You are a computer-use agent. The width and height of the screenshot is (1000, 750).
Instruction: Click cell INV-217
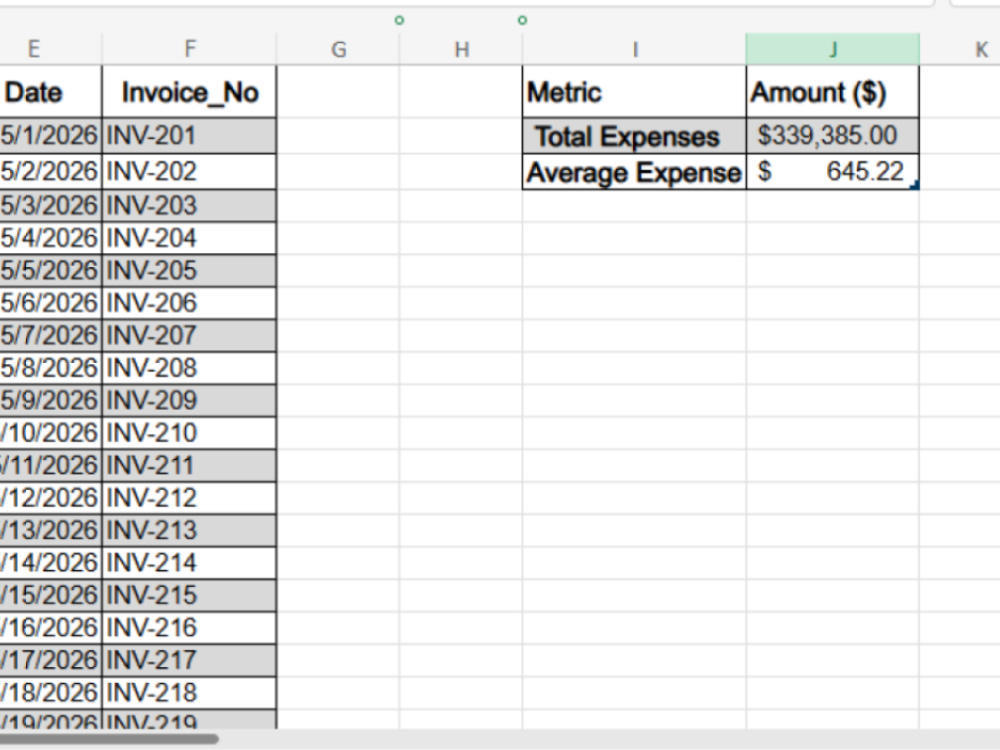(x=189, y=661)
